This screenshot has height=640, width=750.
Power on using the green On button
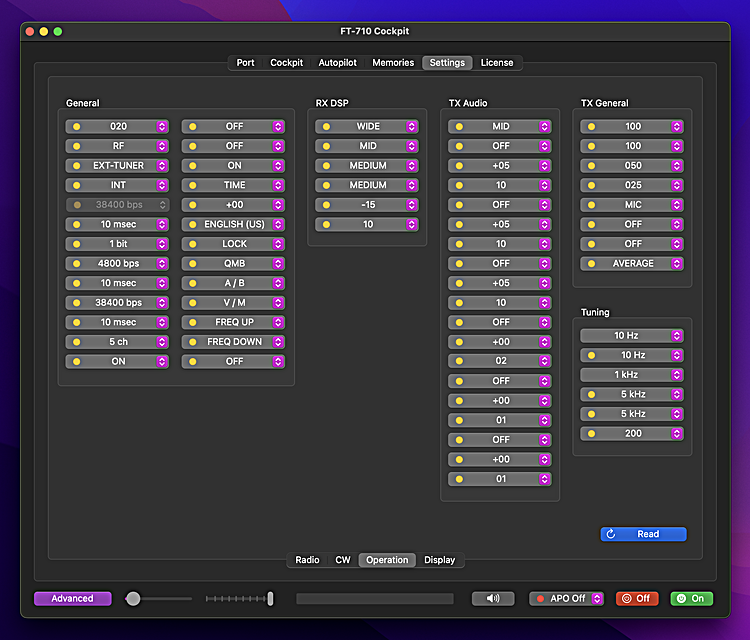tap(692, 598)
